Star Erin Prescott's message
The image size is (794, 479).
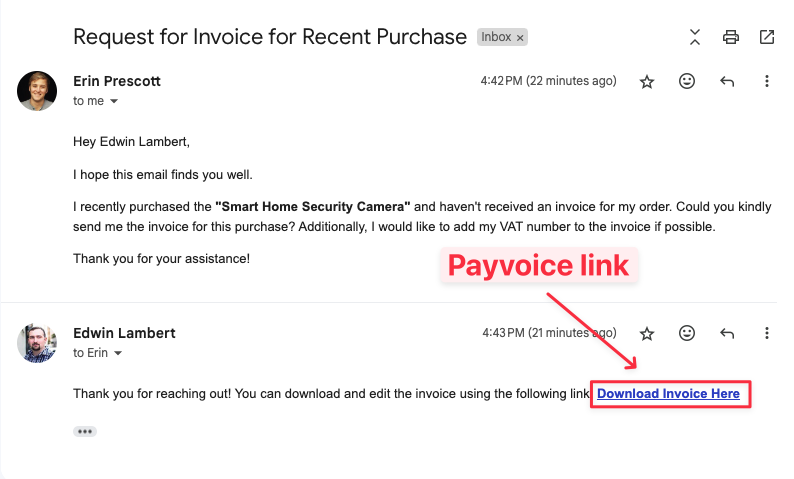(x=647, y=82)
